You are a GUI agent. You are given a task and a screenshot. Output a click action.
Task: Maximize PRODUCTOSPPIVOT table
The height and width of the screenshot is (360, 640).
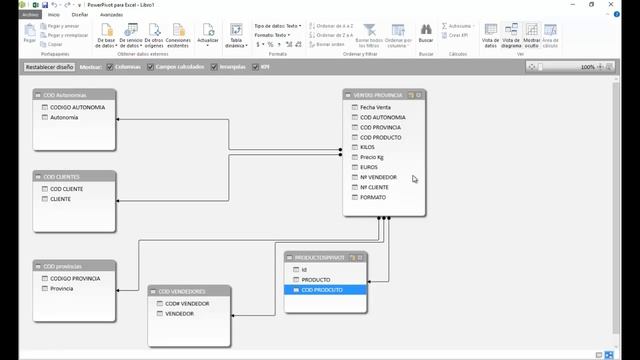[360, 258]
